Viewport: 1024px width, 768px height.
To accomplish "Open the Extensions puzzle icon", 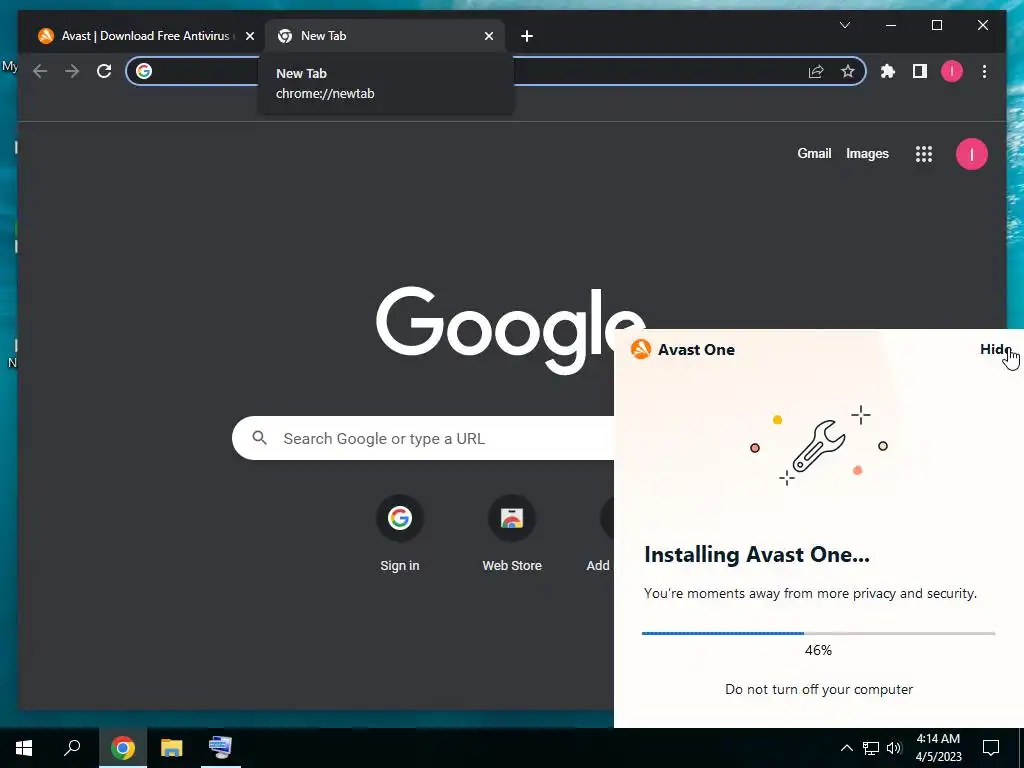I will (x=888, y=71).
